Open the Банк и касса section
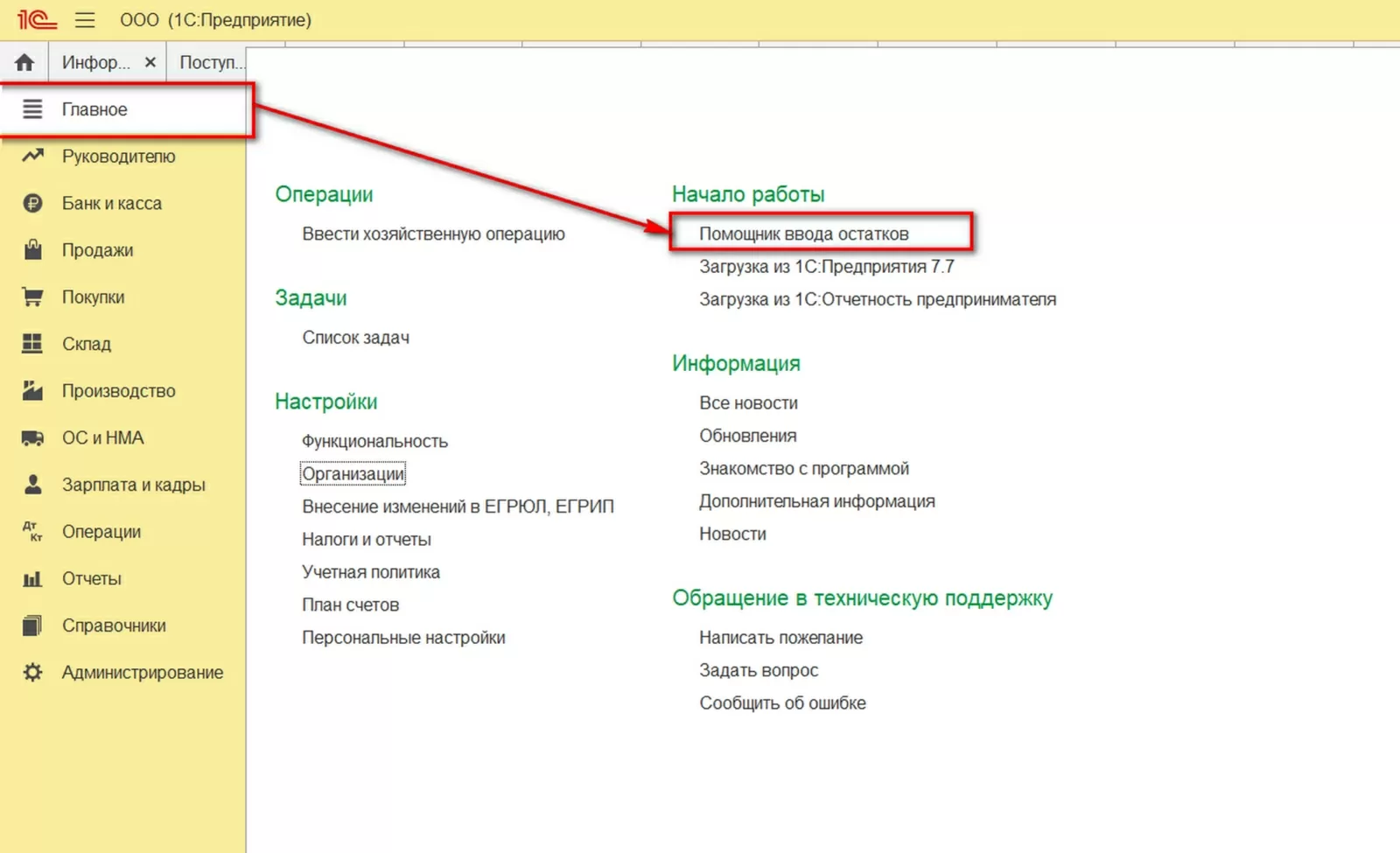The width and height of the screenshot is (1400, 853). point(112,203)
